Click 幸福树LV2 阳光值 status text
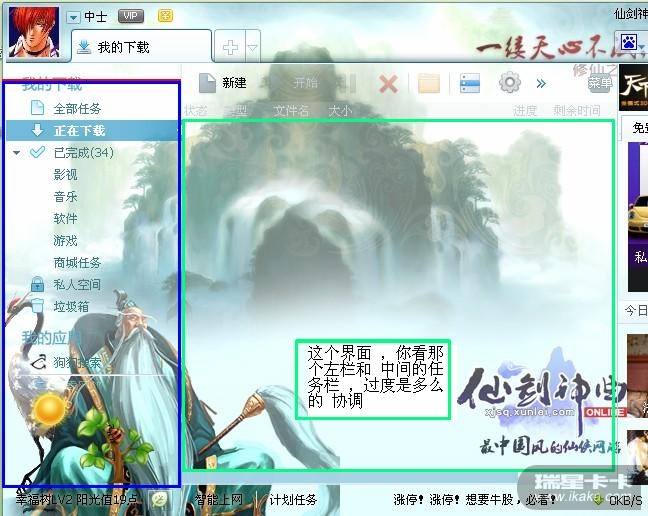This screenshot has height=516, width=648. 76,499
